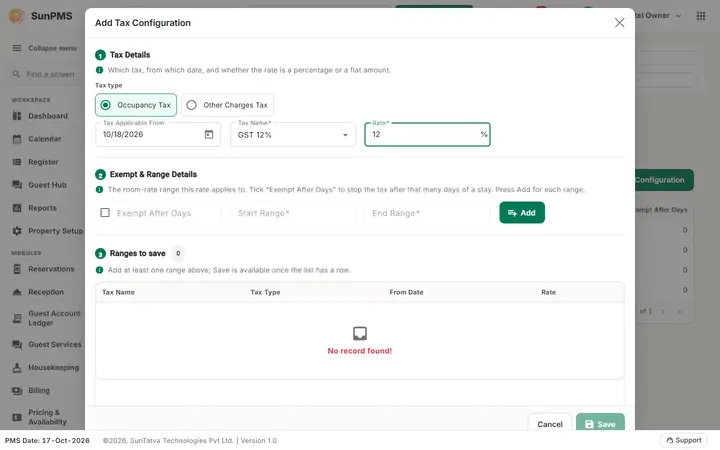This screenshot has height=450, width=720.
Task: Click the From Date column header
Action: [x=406, y=292]
